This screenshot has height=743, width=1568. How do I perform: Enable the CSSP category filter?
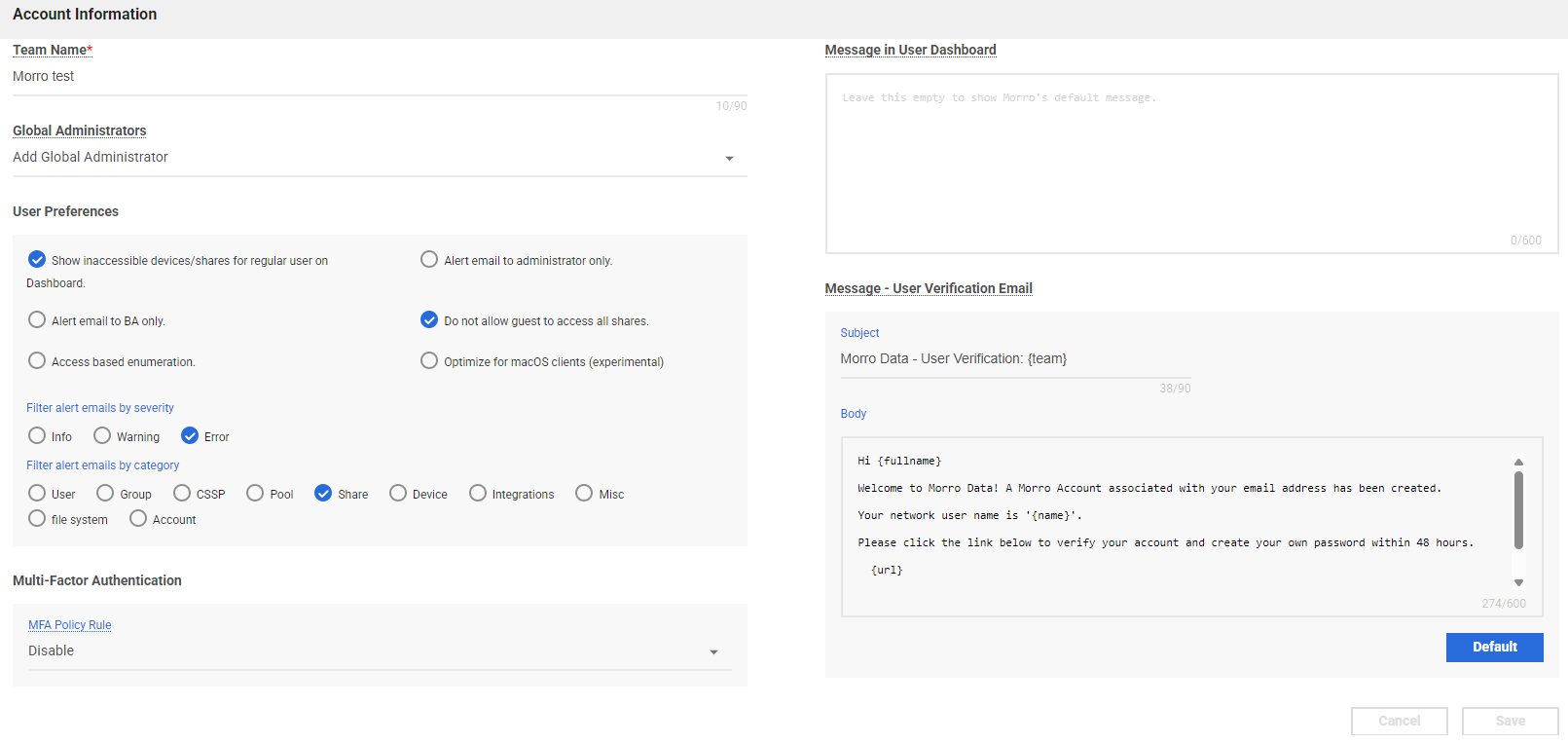tap(182, 494)
